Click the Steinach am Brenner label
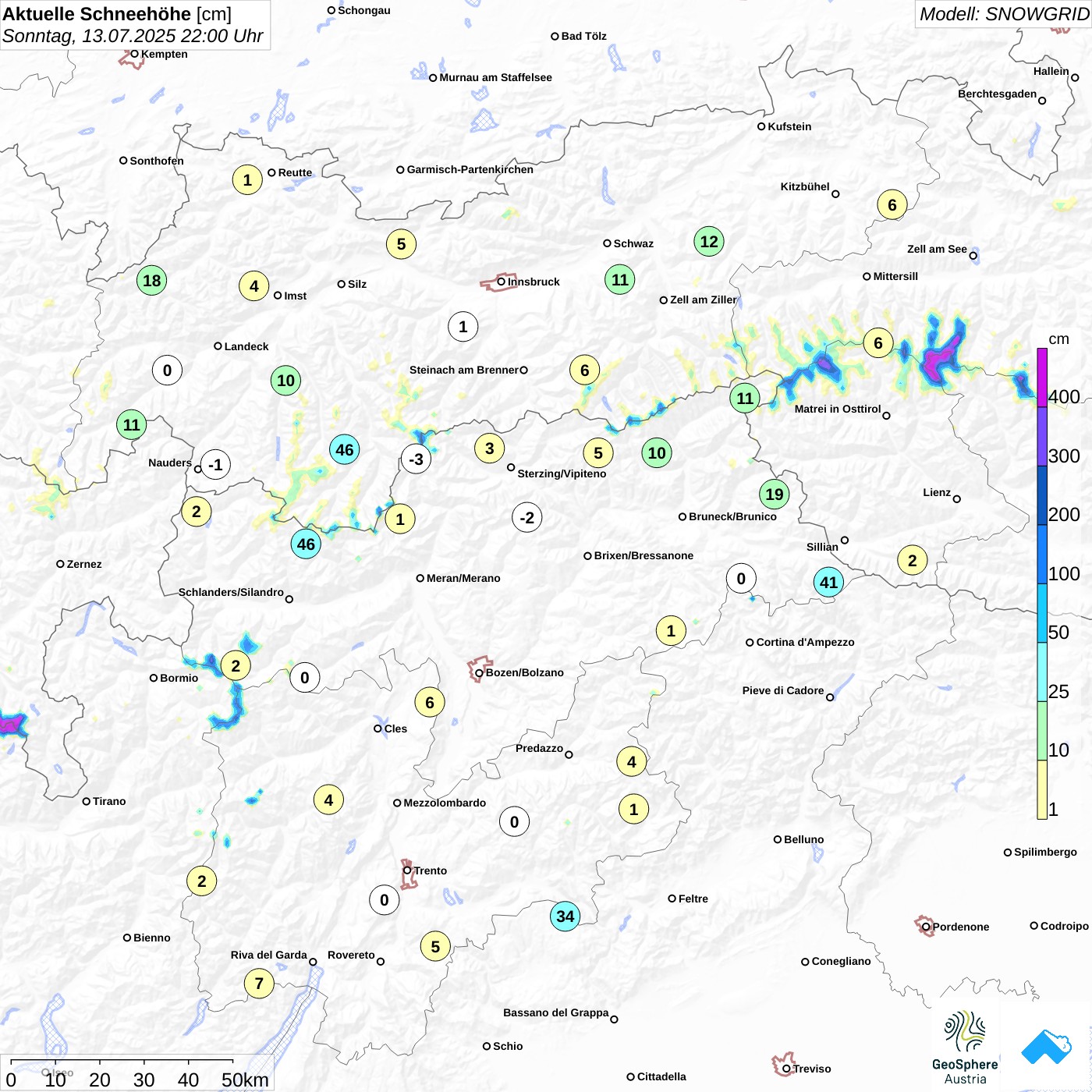Viewport: 1092px width, 1092px height. (464, 370)
